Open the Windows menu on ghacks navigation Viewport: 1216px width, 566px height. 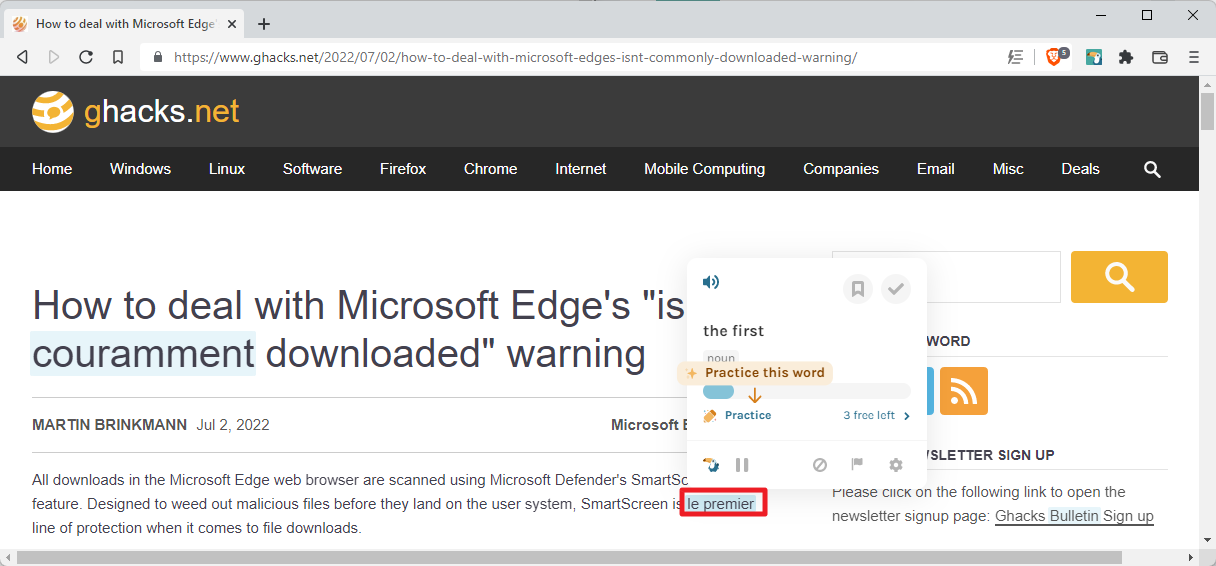pos(140,169)
